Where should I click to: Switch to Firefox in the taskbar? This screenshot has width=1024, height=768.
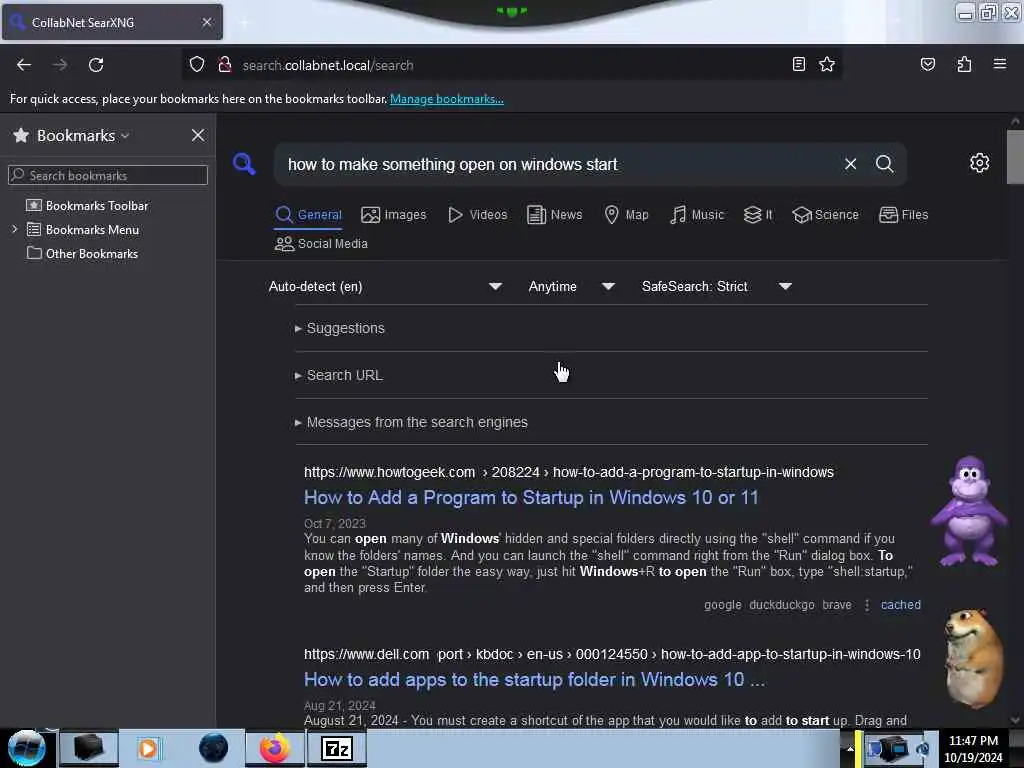pos(274,748)
